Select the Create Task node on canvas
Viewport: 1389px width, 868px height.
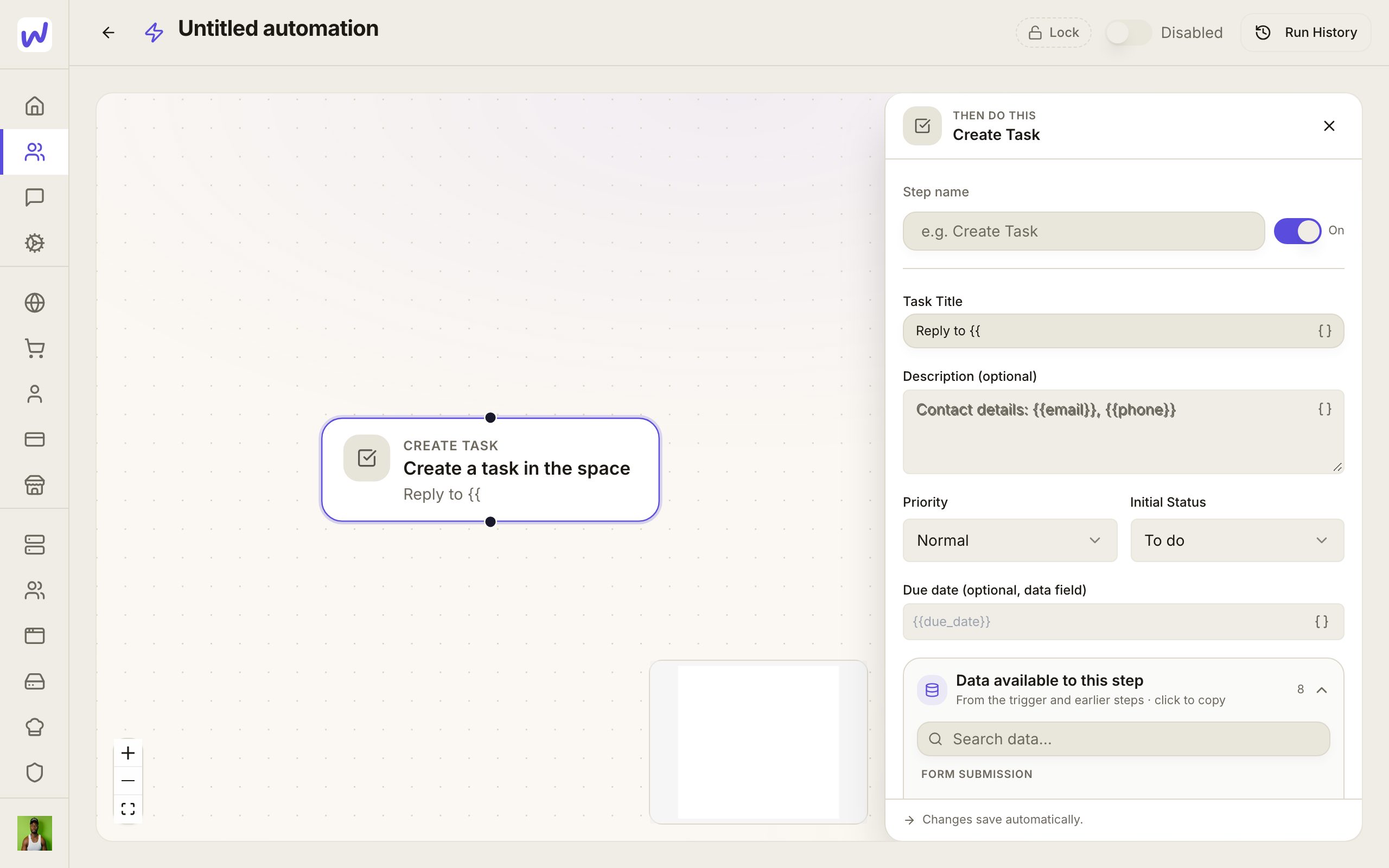[x=490, y=470]
